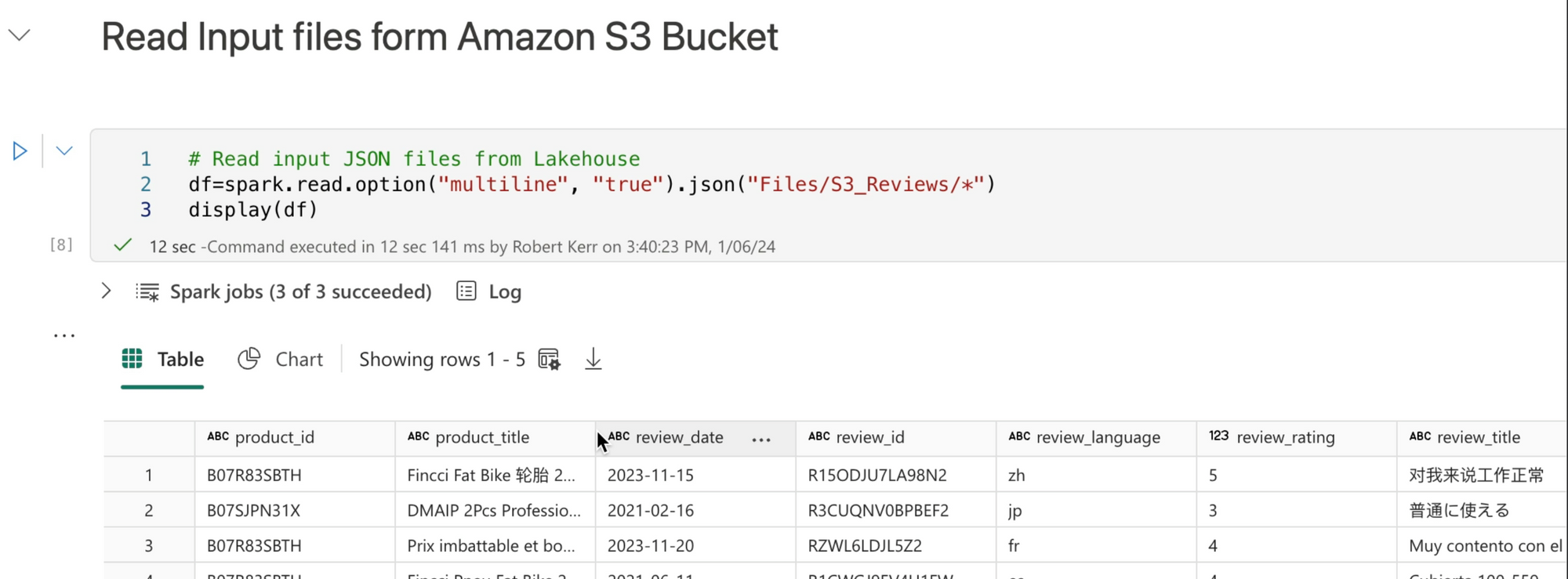Switch to the Chart view tab
Screen dimensions: 1568x579
coord(298,360)
